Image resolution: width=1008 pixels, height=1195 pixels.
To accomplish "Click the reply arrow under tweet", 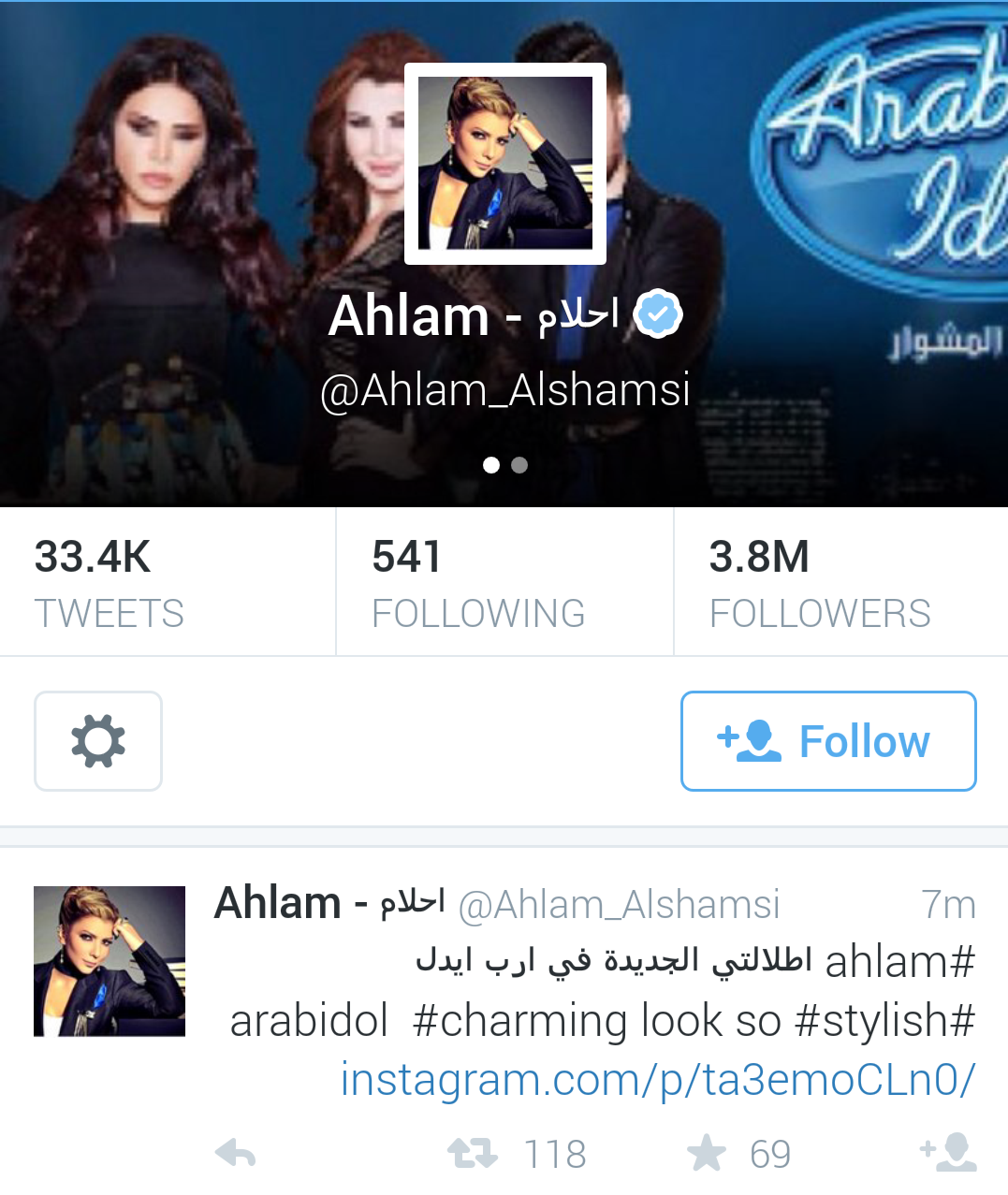I will [x=236, y=1154].
